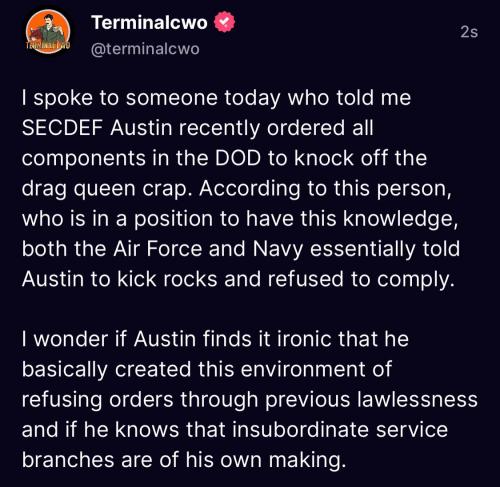Viewport: 500px width, 487px height.
Task: Open the Terminalcwo display name
Action: tap(149, 22)
